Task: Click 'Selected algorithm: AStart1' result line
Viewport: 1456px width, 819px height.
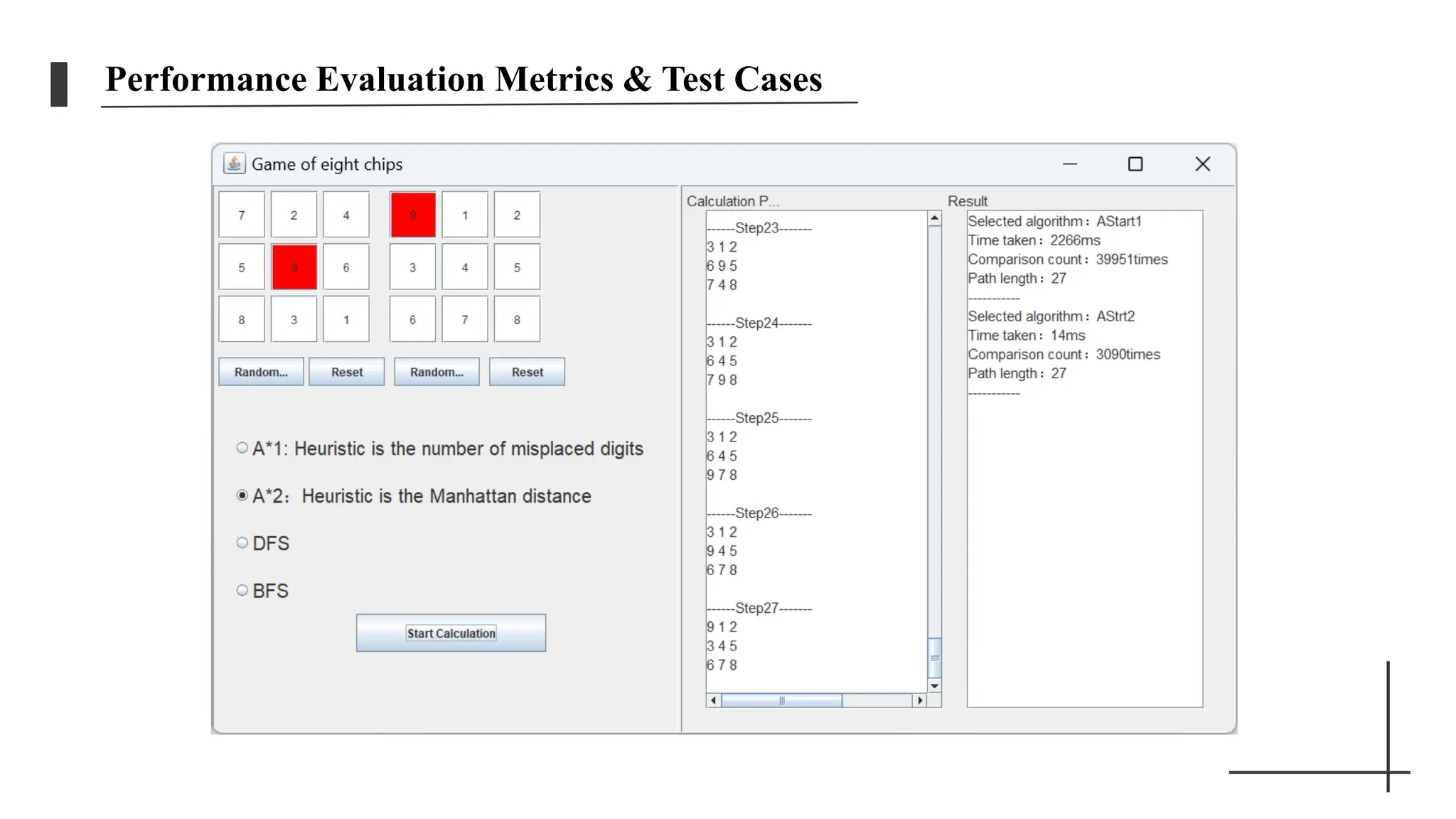Action: [x=1054, y=221]
